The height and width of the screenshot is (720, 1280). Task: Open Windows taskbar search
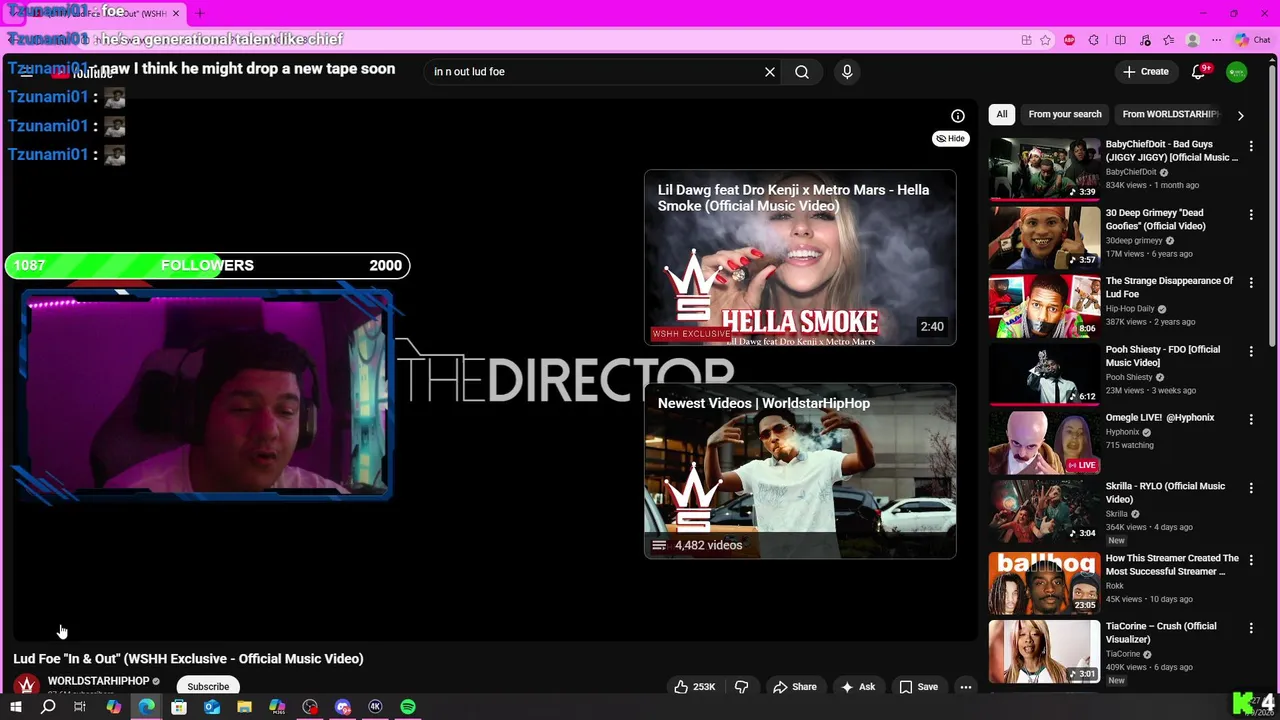coord(48,707)
